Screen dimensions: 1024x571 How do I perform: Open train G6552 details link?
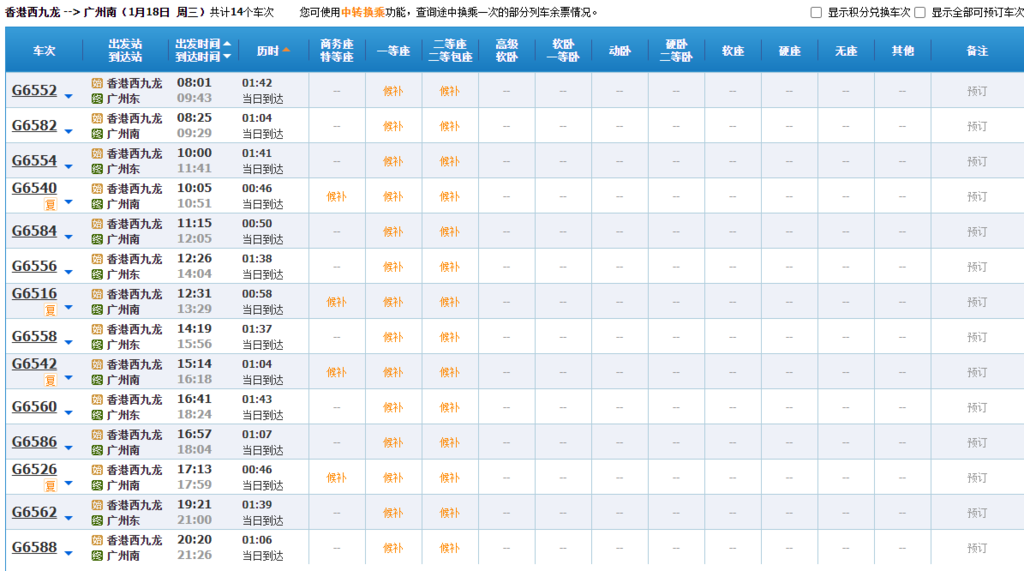tap(35, 90)
